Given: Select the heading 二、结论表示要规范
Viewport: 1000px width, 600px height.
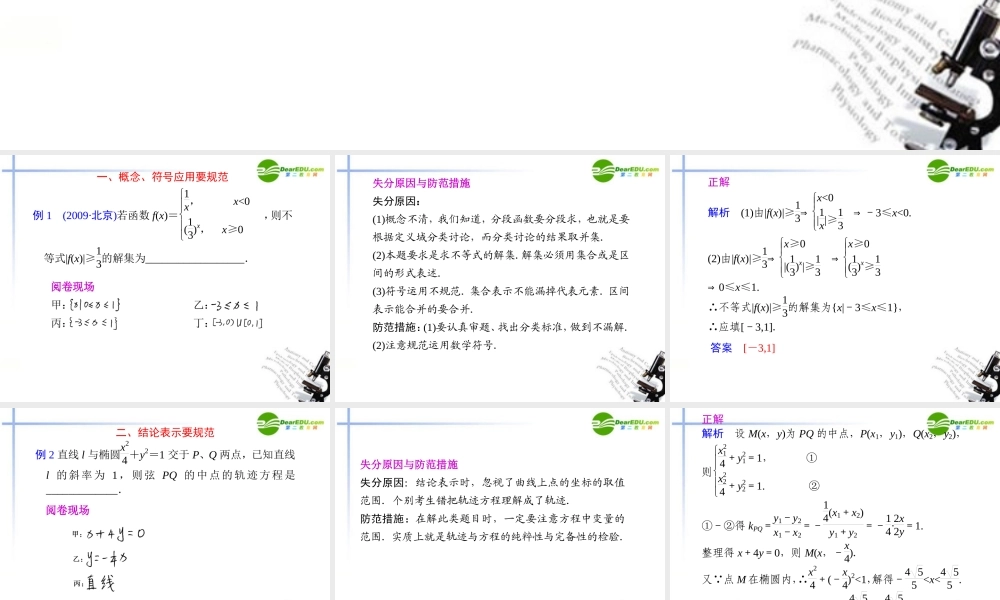Looking at the screenshot, I should click(165, 432).
